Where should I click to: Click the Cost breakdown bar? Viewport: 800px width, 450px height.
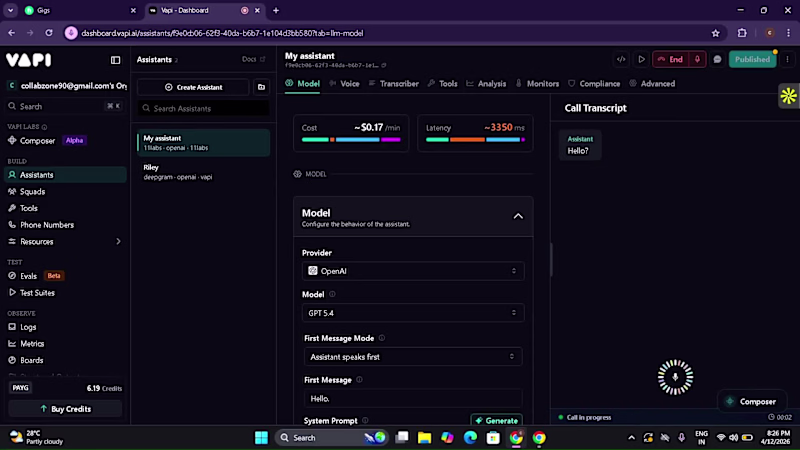tap(351, 139)
